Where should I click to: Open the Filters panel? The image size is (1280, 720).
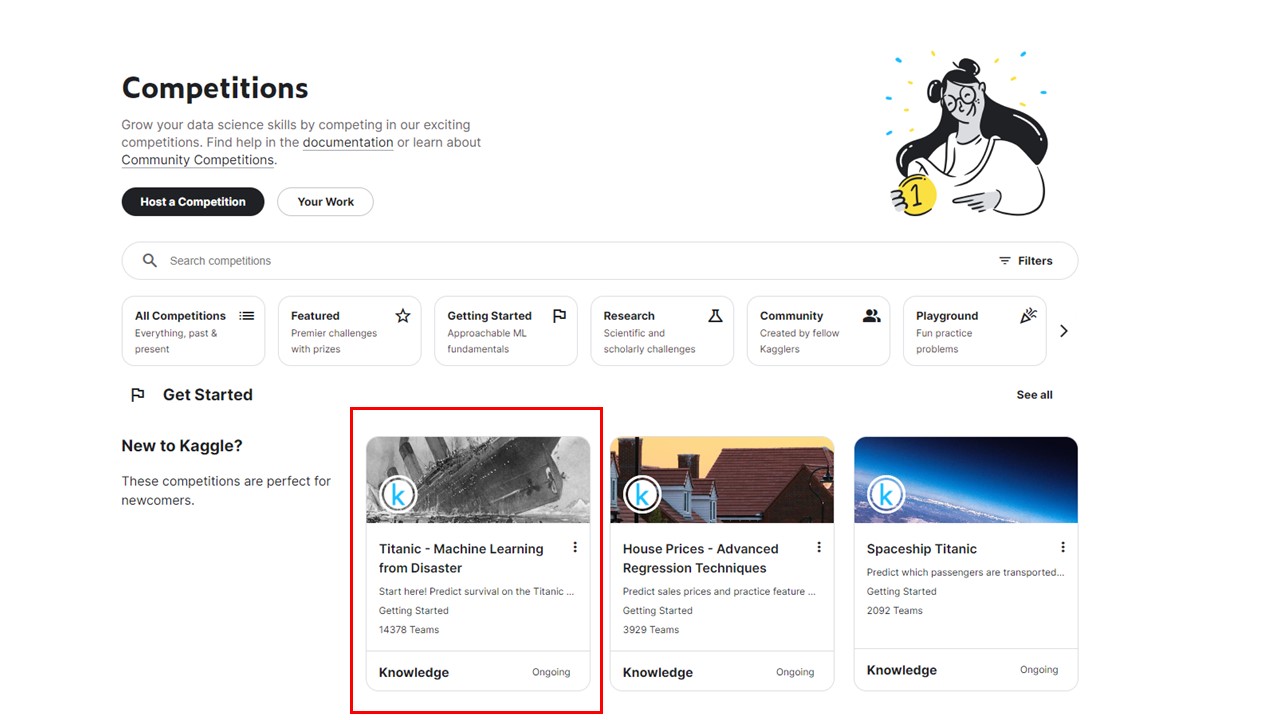click(x=1028, y=260)
